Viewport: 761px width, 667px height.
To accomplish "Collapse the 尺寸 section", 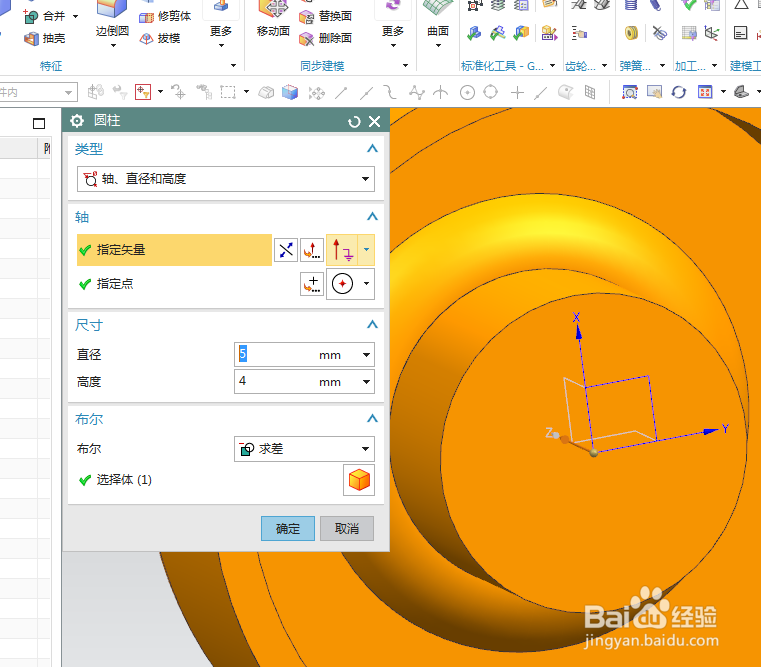I will (372, 324).
